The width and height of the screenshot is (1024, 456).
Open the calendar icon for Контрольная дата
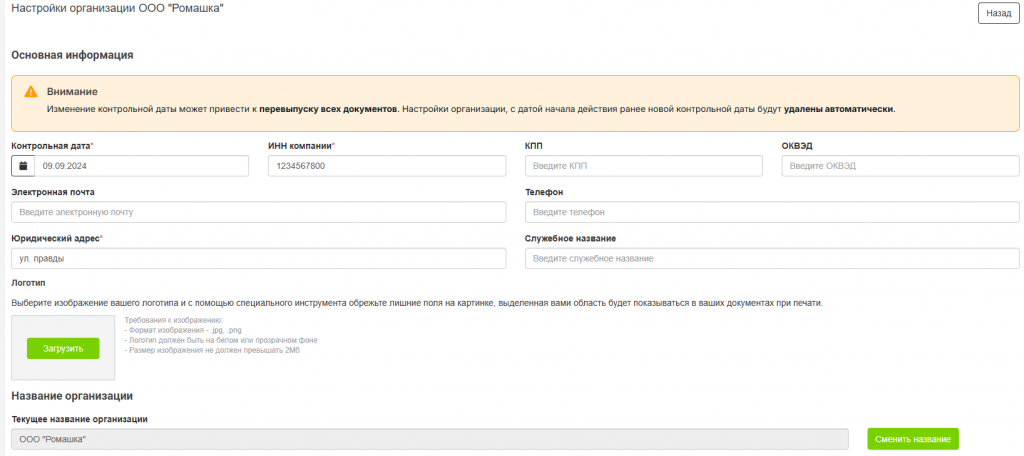[x=23, y=166]
